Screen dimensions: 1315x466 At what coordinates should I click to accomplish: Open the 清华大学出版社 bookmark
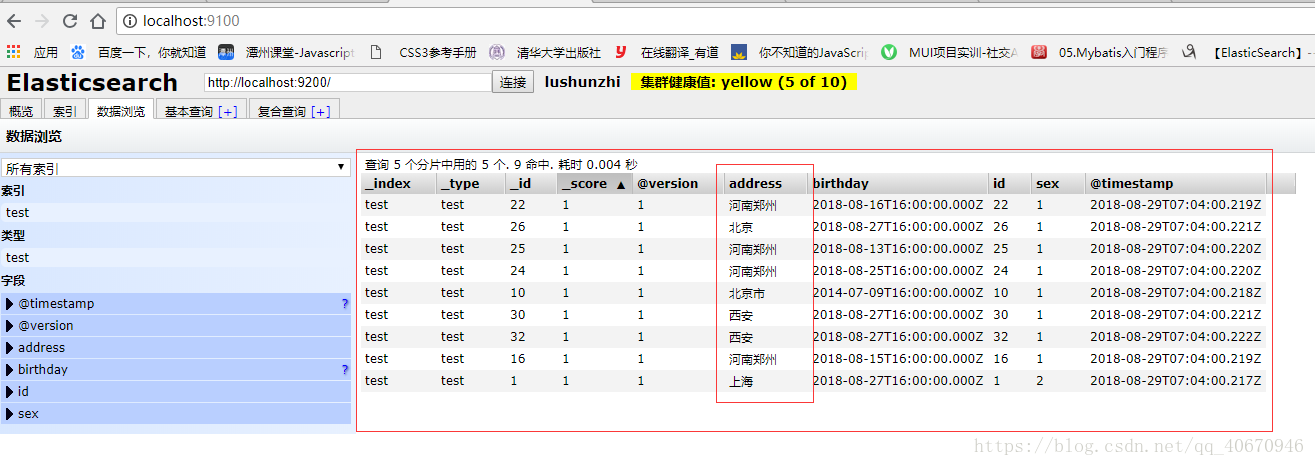544,52
